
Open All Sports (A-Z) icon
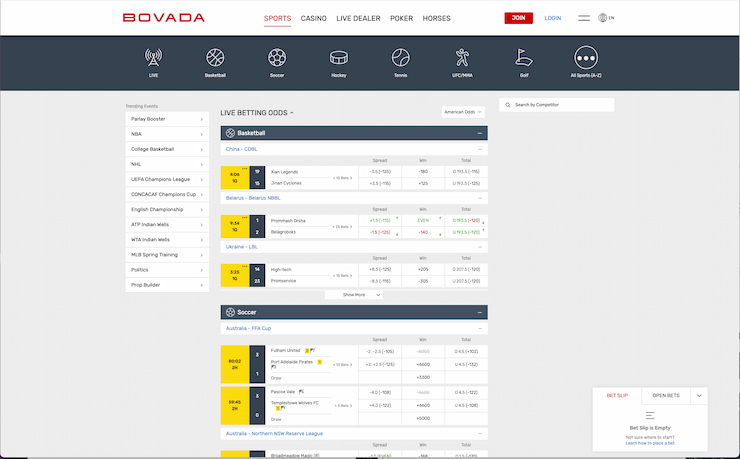[586, 58]
